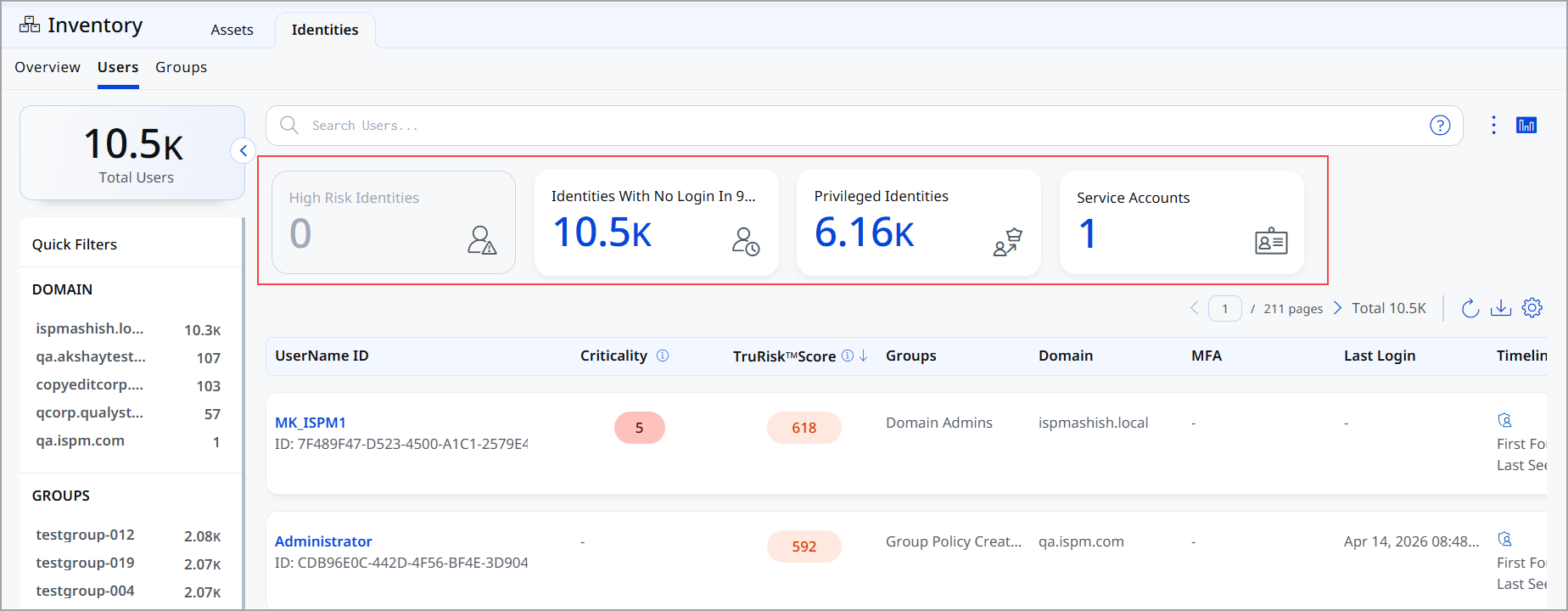
Task: Open the Overview sub-tab
Action: coord(48,67)
